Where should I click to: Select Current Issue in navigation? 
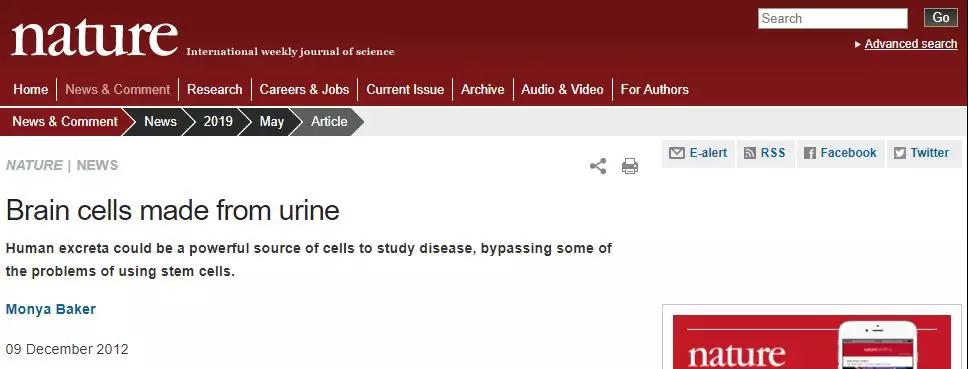click(405, 89)
